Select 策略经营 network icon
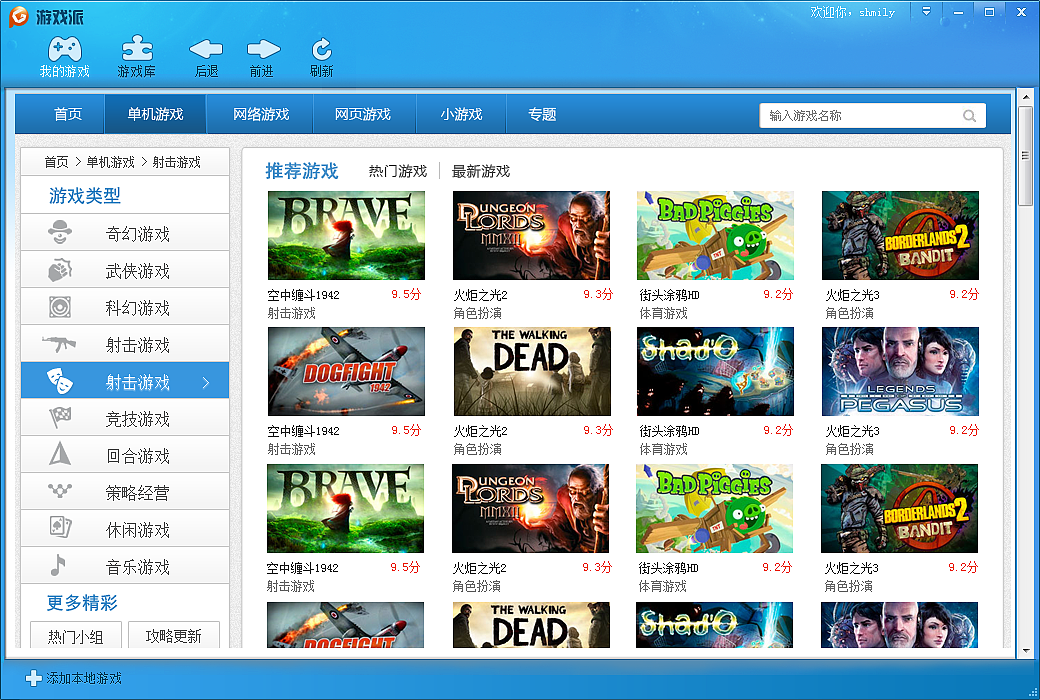Screen dimensions: 1040x700 click(x=60, y=491)
